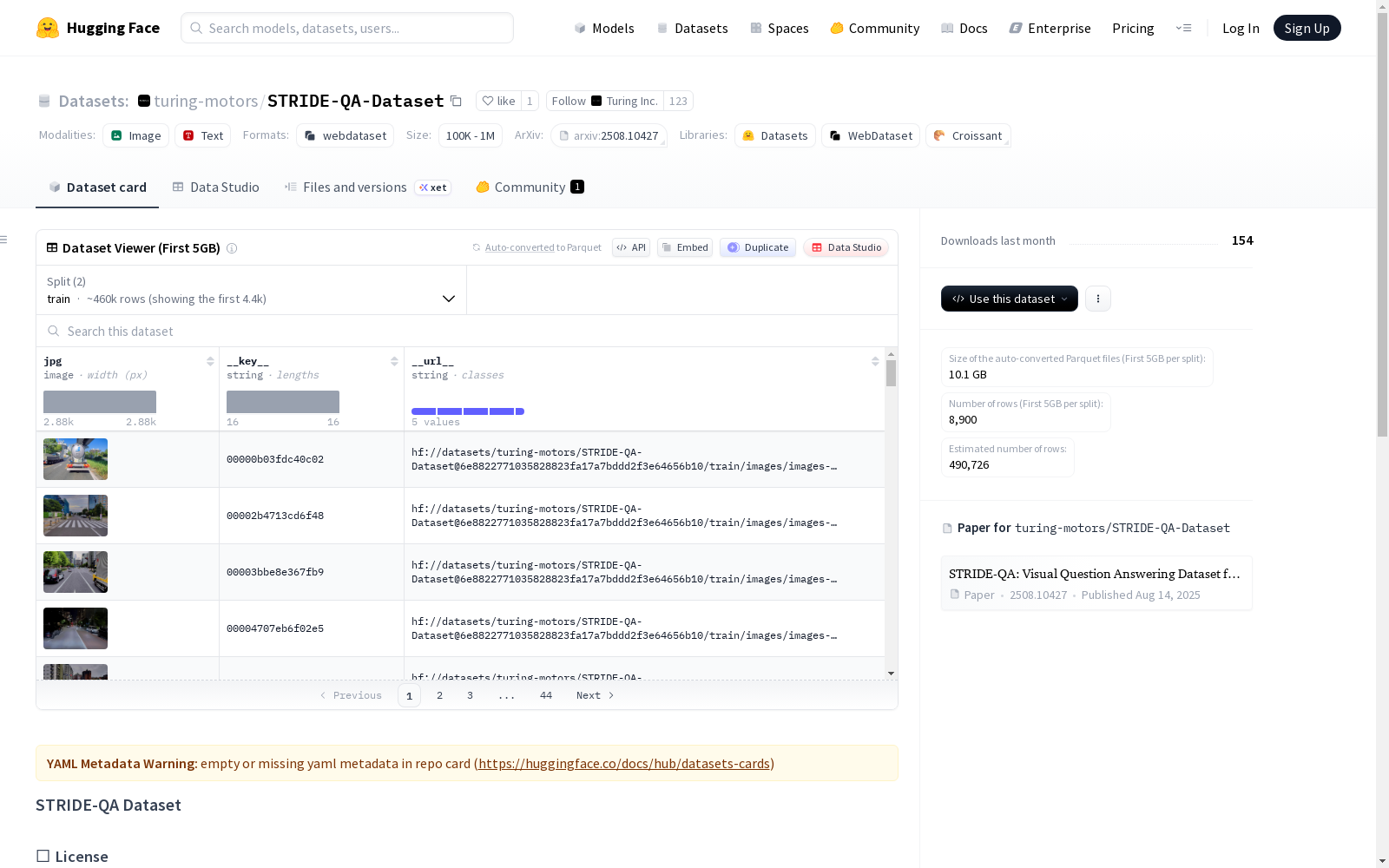The width and height of the screenshot is (1389, 868).
Task: Click the jpg width histogram bar
Action: (x=100, y=402)
